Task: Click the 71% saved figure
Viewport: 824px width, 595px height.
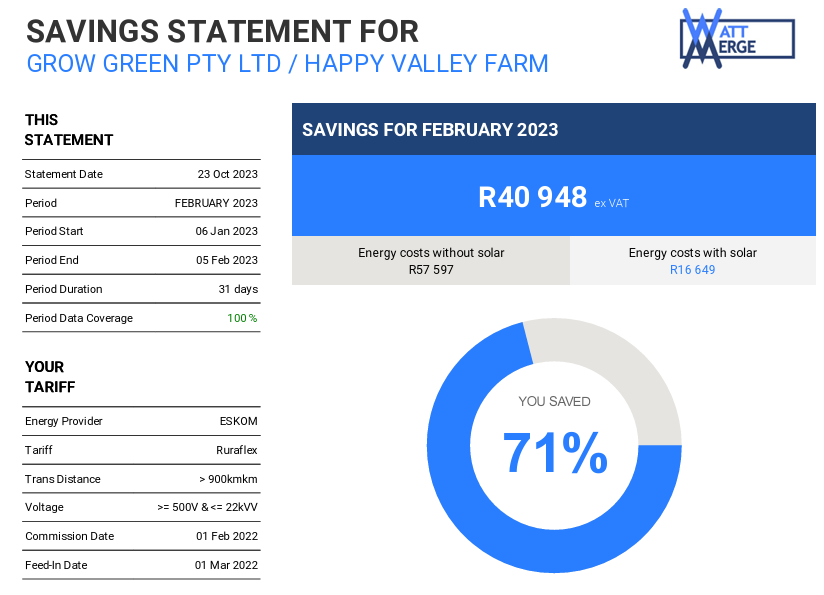Action: tap(554, 453)
